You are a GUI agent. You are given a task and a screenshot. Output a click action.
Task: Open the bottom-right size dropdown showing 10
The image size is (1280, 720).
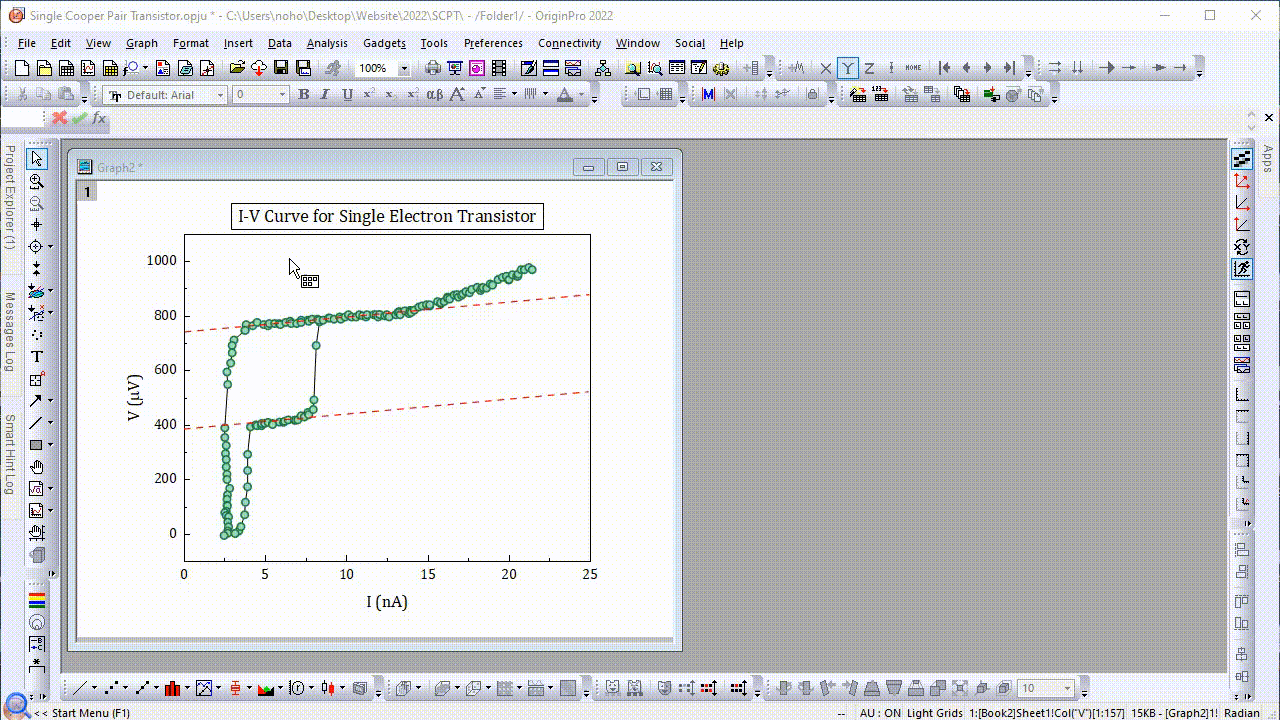point(1069,688)
